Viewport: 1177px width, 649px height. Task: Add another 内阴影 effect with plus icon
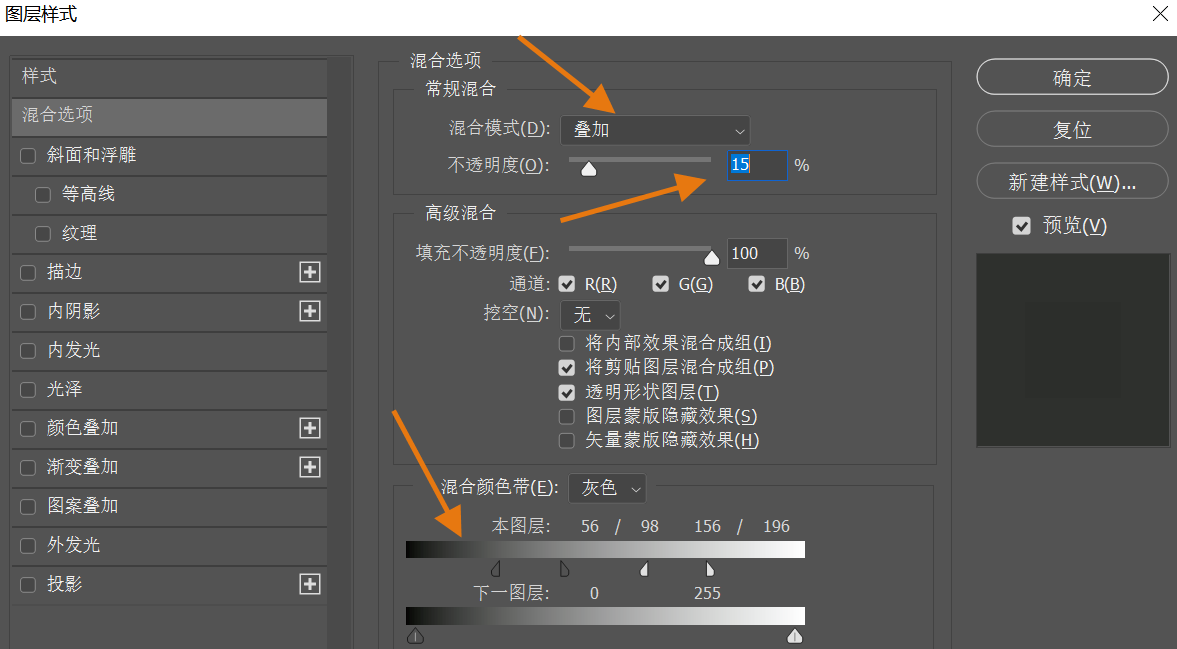click(x=310, y=311)
